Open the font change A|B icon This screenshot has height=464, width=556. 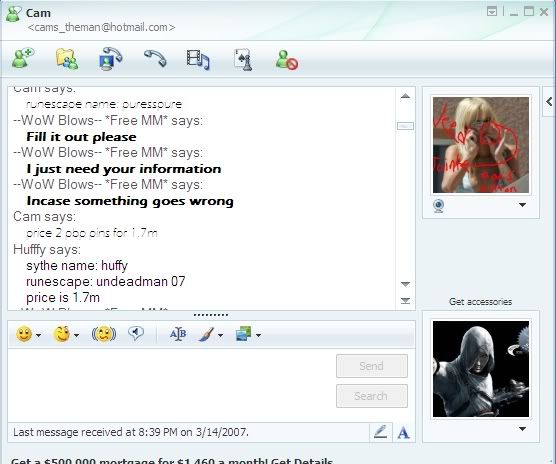tap(178, 334)
